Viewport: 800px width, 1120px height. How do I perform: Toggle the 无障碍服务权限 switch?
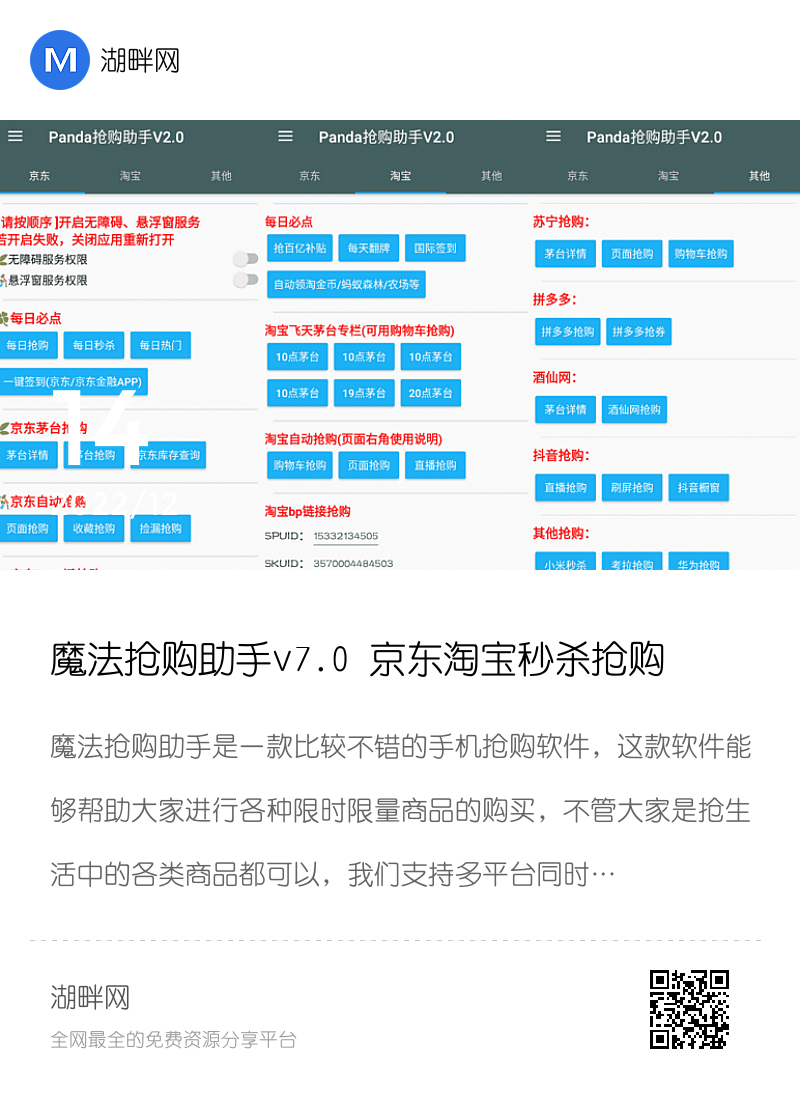pyautogui.click(x=246, y=259)
